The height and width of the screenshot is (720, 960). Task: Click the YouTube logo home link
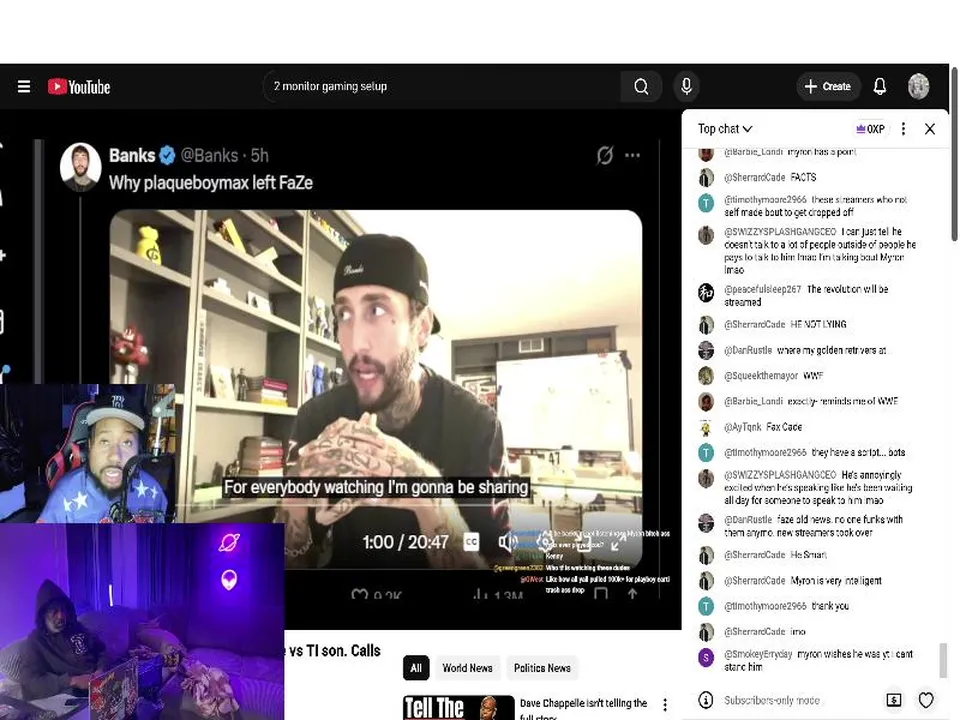[79, 87]
